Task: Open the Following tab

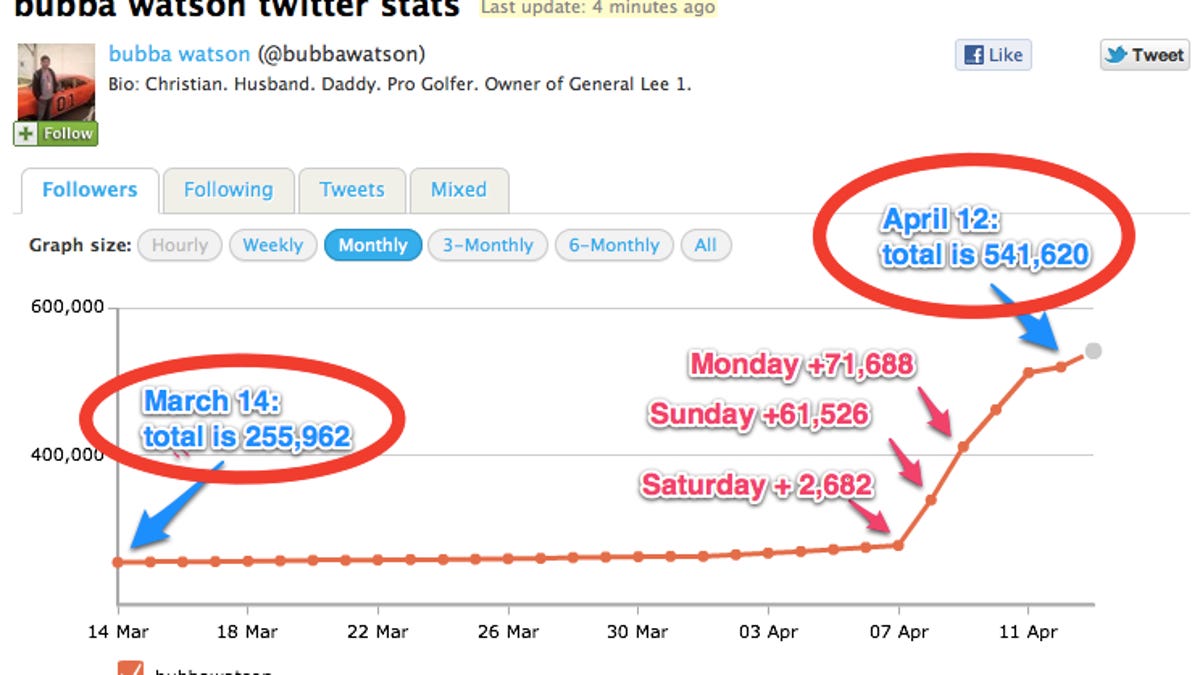Action: (228, 190)
